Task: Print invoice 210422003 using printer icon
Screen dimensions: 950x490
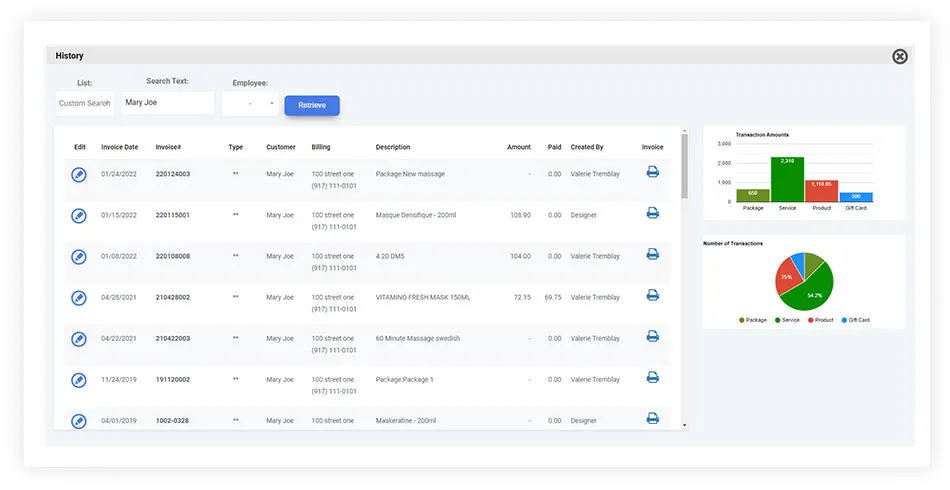Action: (653, 336)
